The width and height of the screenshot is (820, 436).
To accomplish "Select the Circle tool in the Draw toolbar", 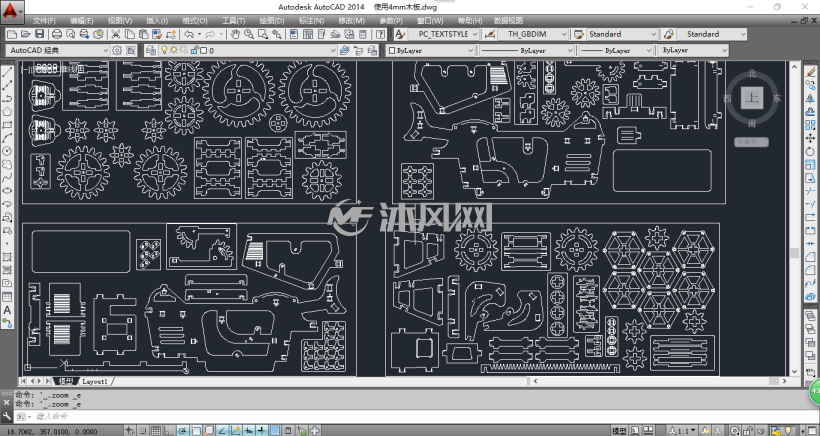I will click(7, 151).
